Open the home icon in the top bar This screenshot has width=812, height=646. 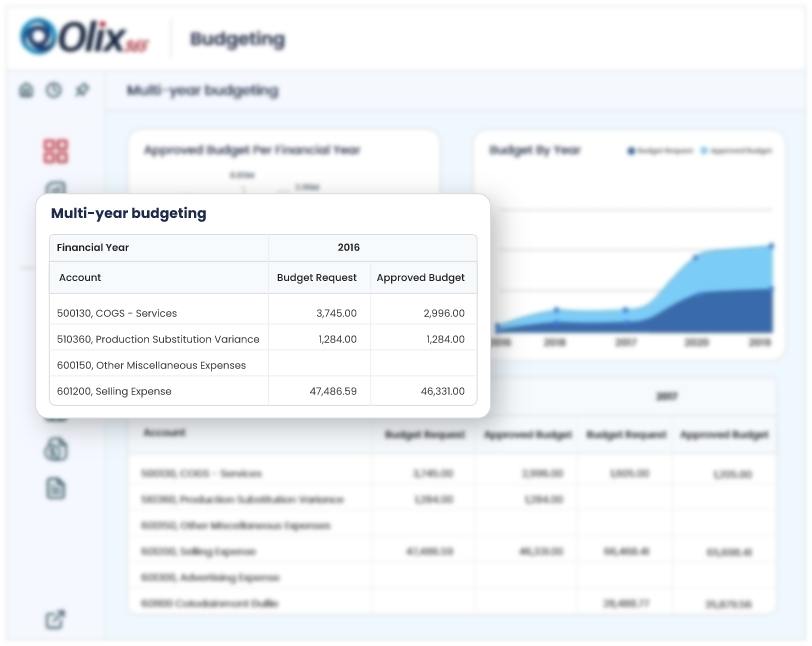tap(27, 90)
